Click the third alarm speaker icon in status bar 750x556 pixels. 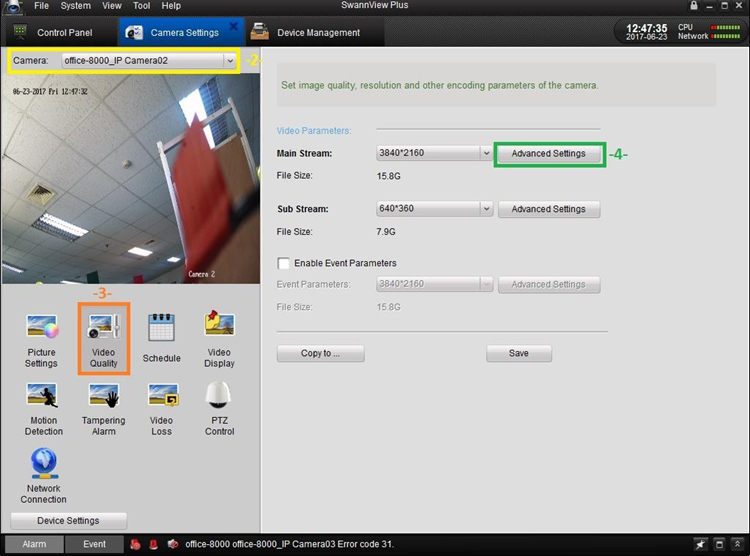tap(173, 544)
